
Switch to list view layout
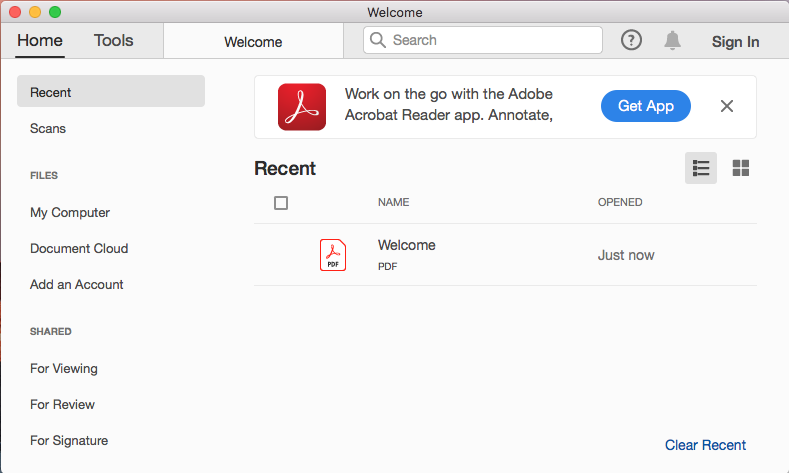(701, 168)
